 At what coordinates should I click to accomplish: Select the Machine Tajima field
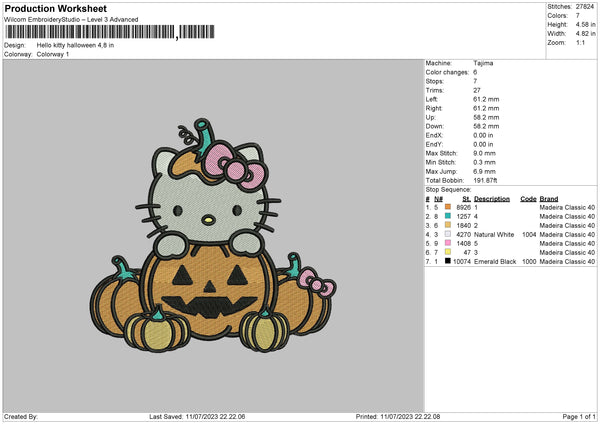tap(482, 63)
